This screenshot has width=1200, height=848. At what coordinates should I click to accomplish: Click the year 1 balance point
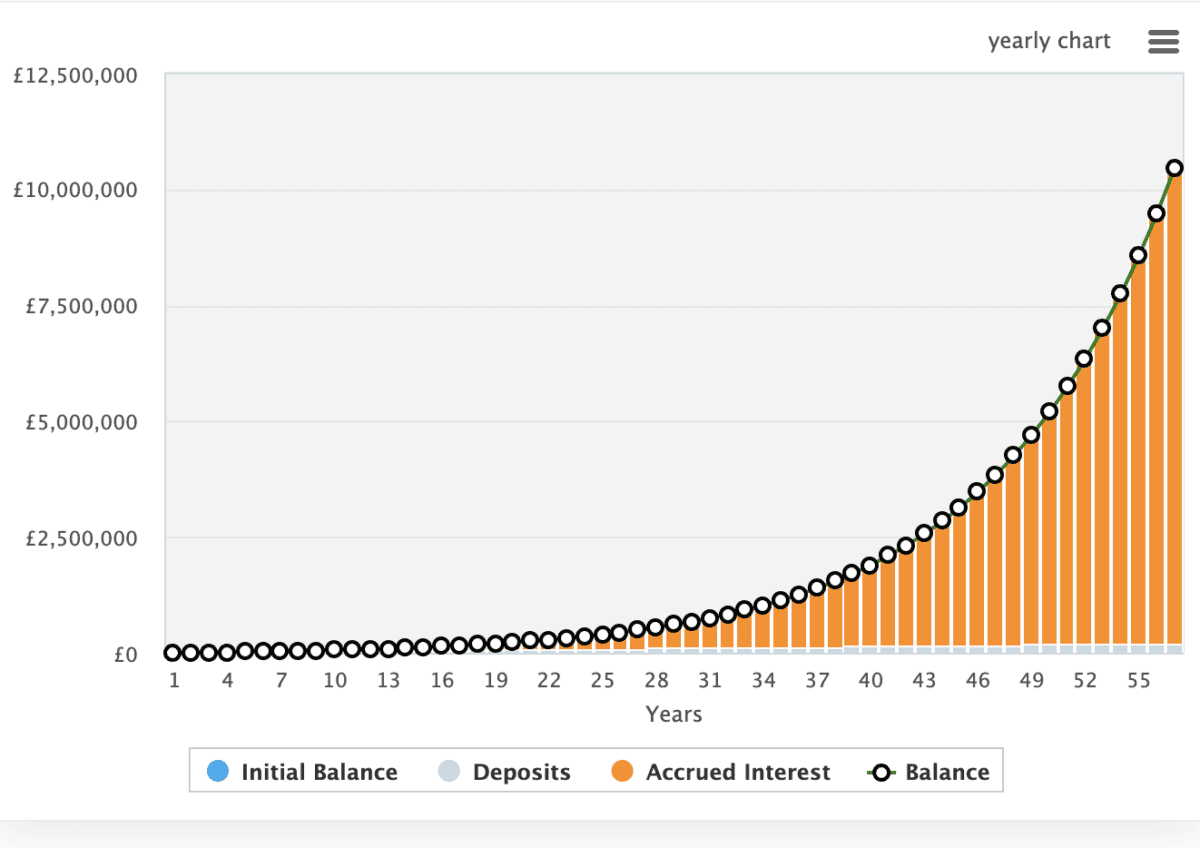pyautogui.click(x=173, y=653)
